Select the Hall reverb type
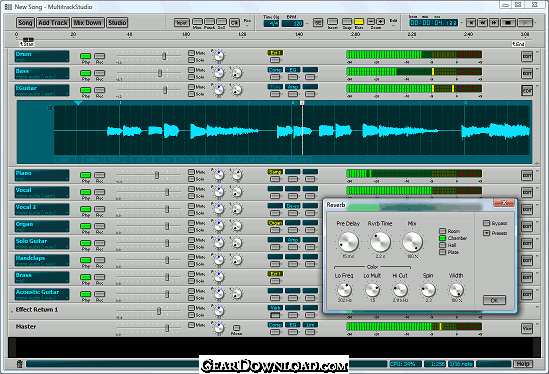The height and width of the screenshot is (374, 549). pyautogui.click(x=443, y=245)
